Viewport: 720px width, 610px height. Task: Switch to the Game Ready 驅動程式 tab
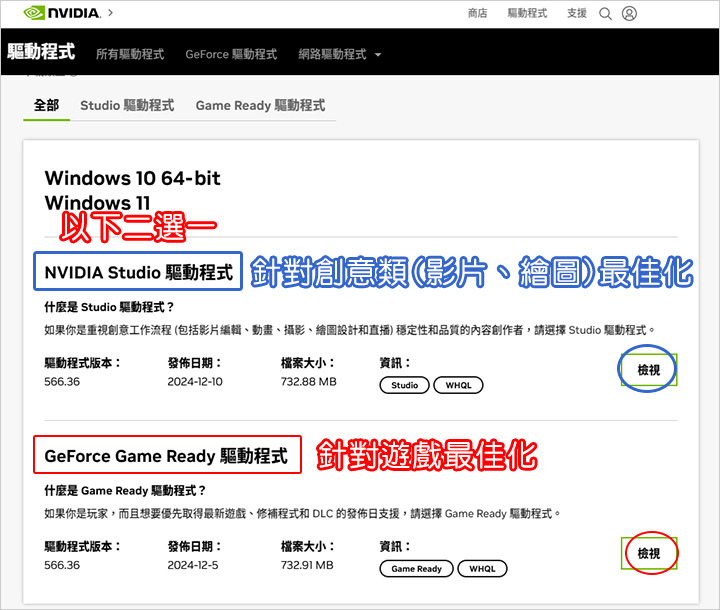tap(260, 105)
